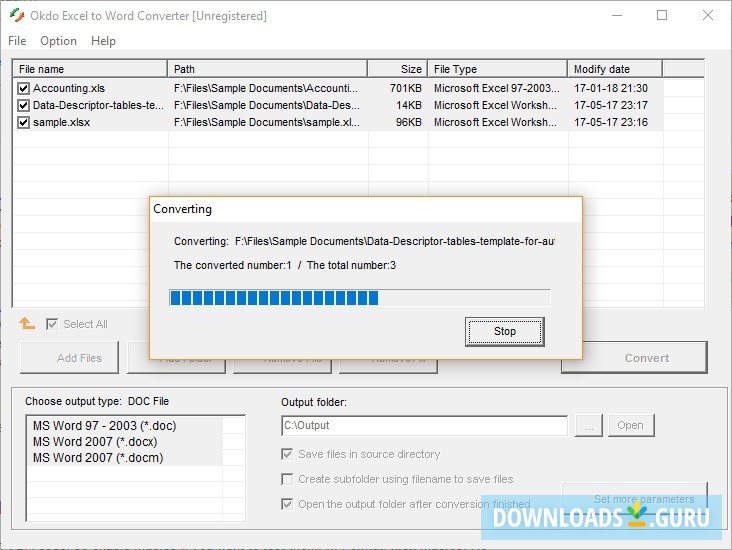The image size is (732, 550).
Task: Select the Data-Descriptor-tables-te... file name
Action: pyautogui.click(x=99, y=105)
